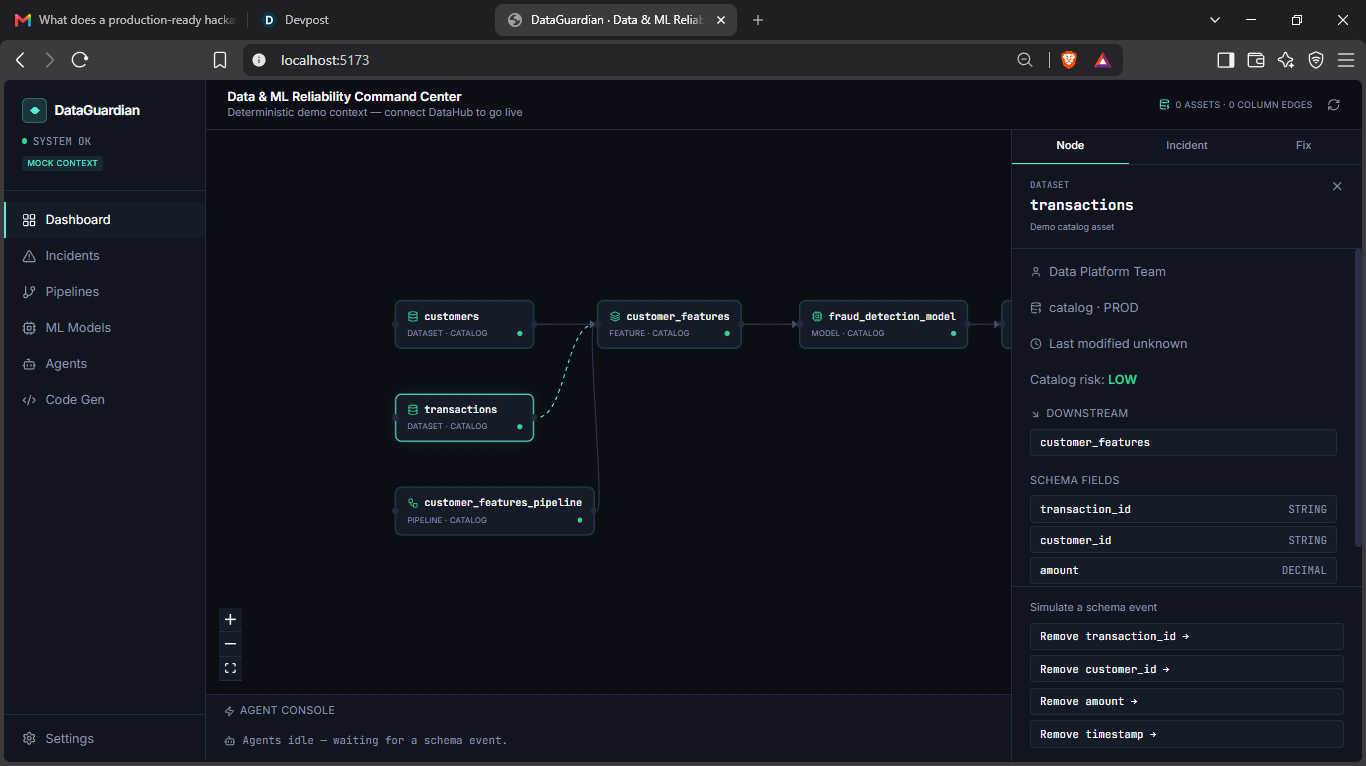Click Remove transaction_id schema event button
This screenshot has width=1366, height=766.
click(1186, 636)
